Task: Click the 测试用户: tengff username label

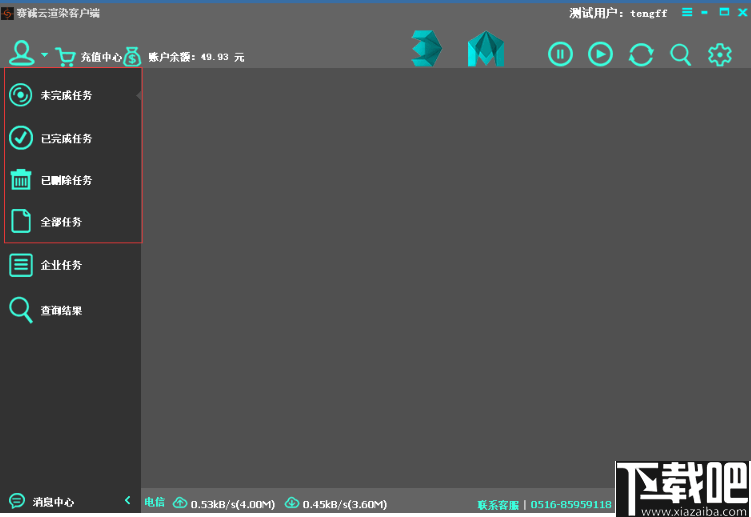Action: [x=618, y=13]
